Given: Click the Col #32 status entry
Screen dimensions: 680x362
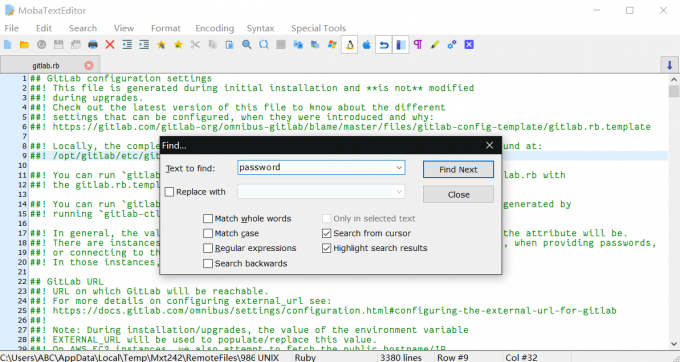Looking at the screenshot, I should pos(521,358).
